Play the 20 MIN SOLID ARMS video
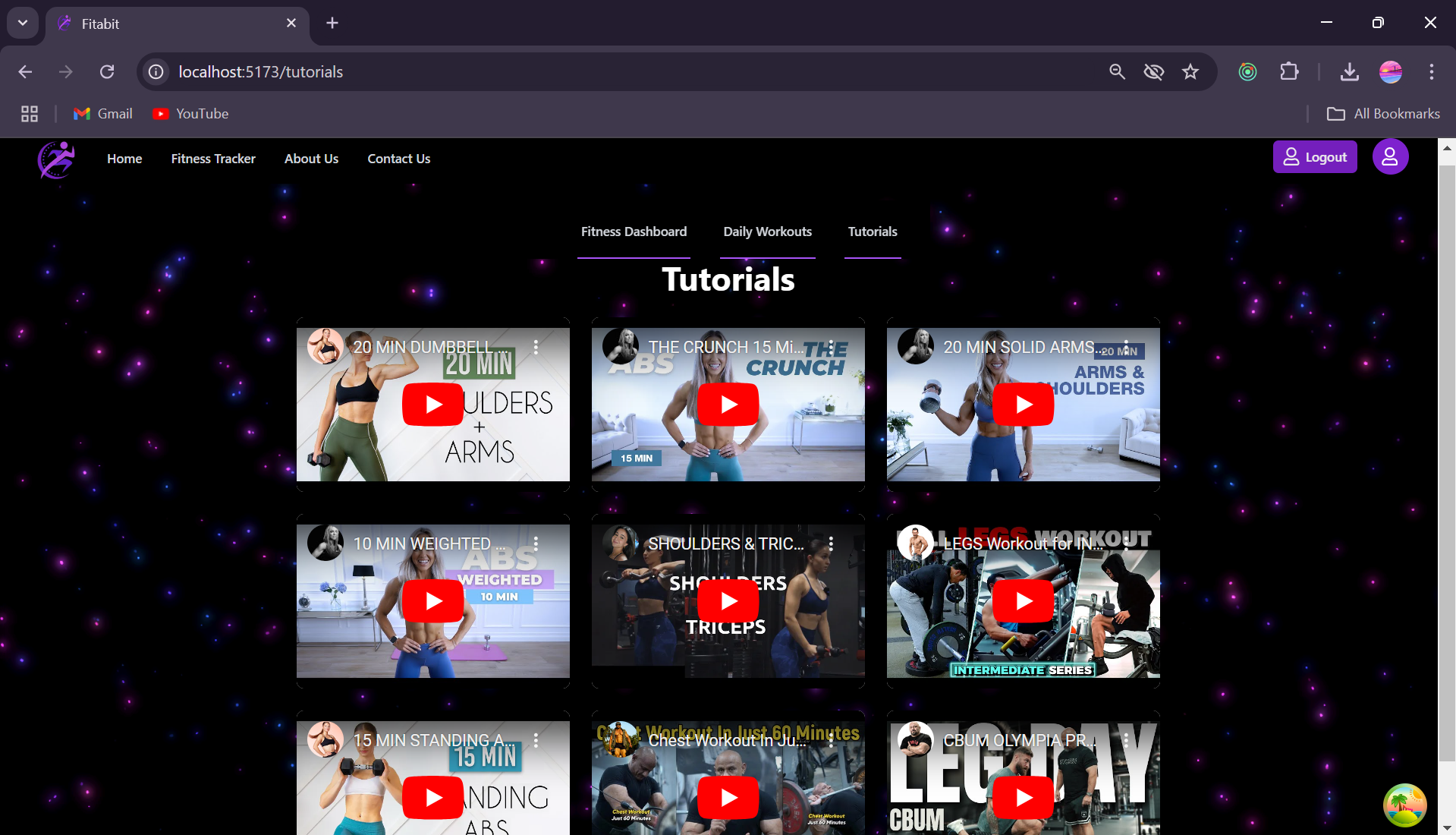Screen dimensions: 1456x835 click(1023, 405)
